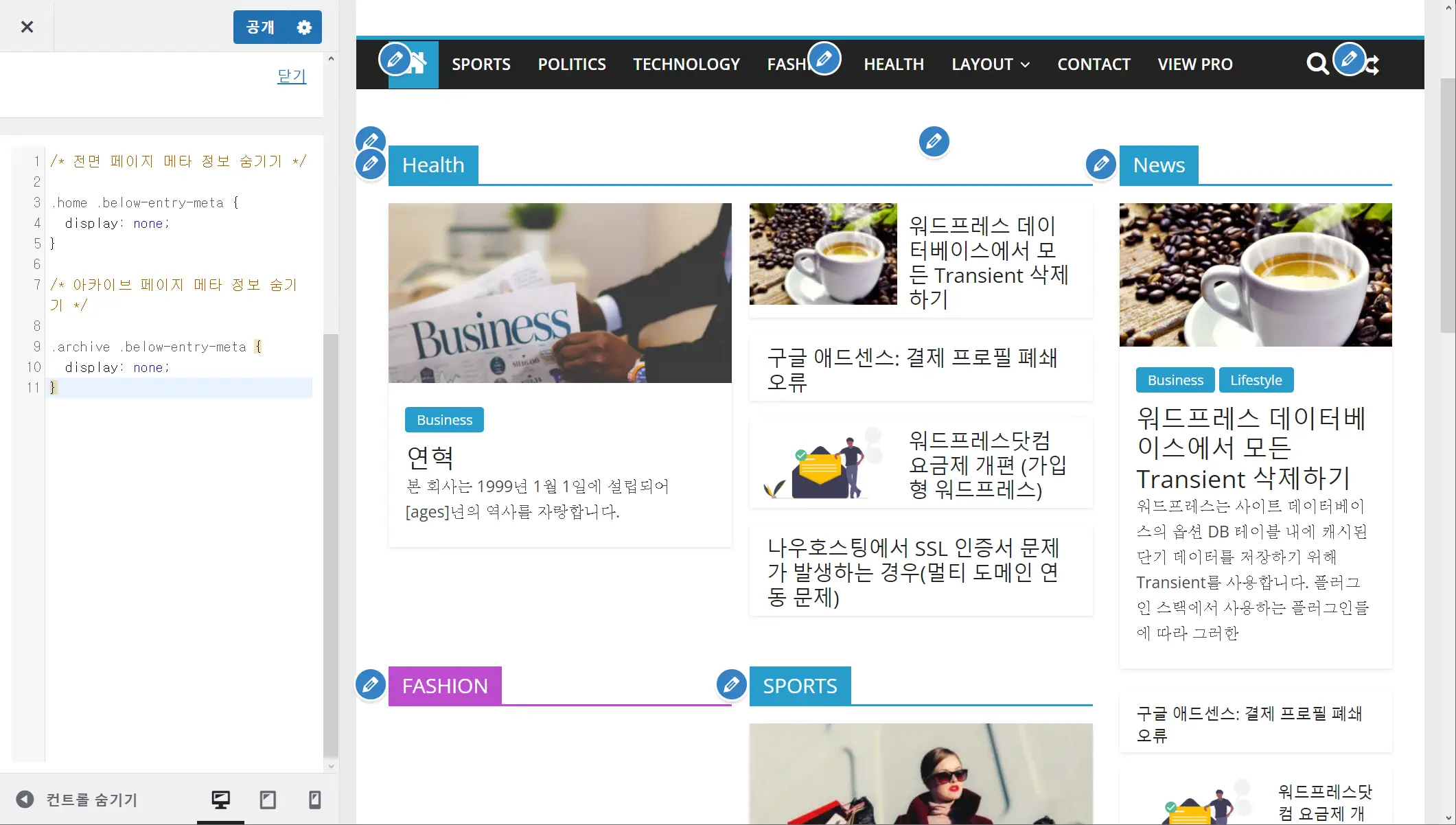Open the POLITICS menu item
This screenshot has width=1456, height=825.
coord(572,64)
